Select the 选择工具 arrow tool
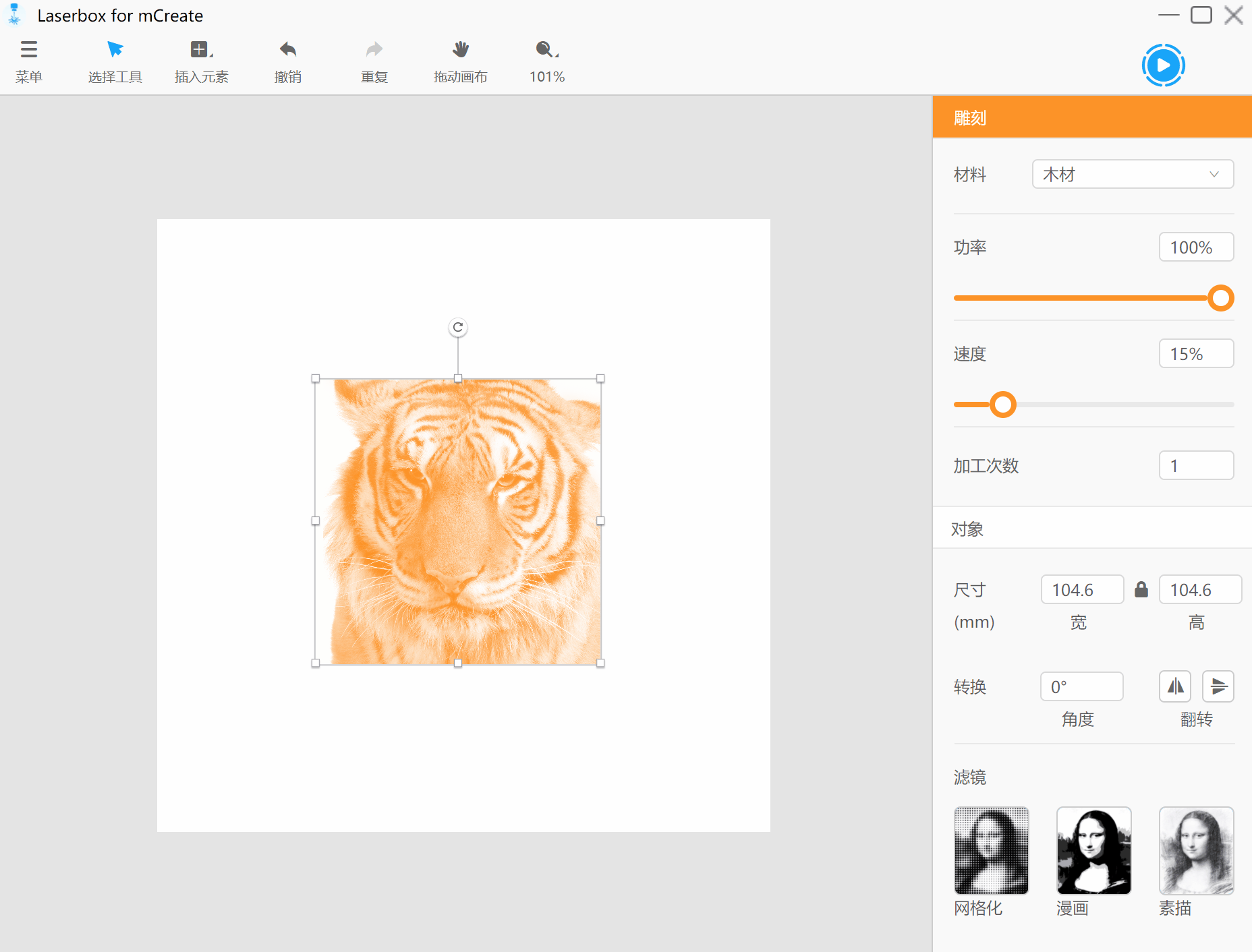This screenshot has width=1252, height=952. click(x=115, y=59)
